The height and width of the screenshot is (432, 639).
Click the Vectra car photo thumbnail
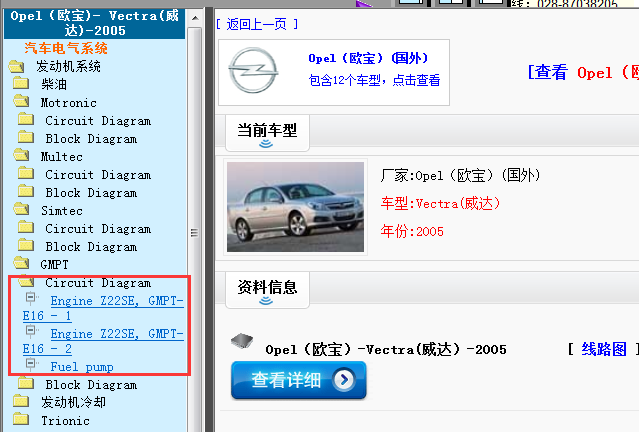pyautogui.click(x=295, y=207)
